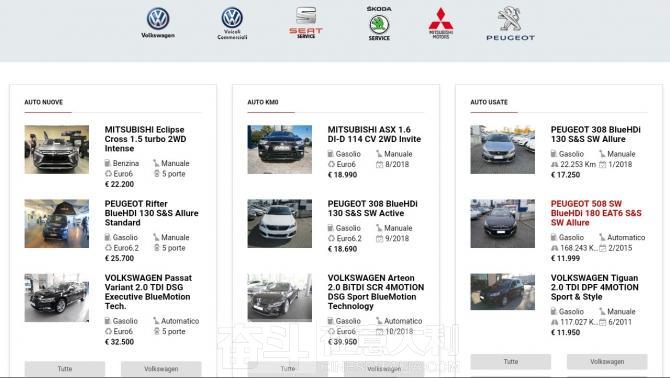Viewport: 670px width, 378px height.
Task: Filter new cars by Volkswagen button
Action: [161, 369]
